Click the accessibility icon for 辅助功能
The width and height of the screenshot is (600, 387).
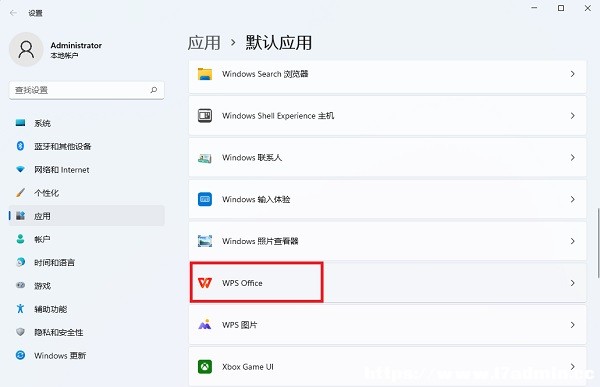(20, 309)
